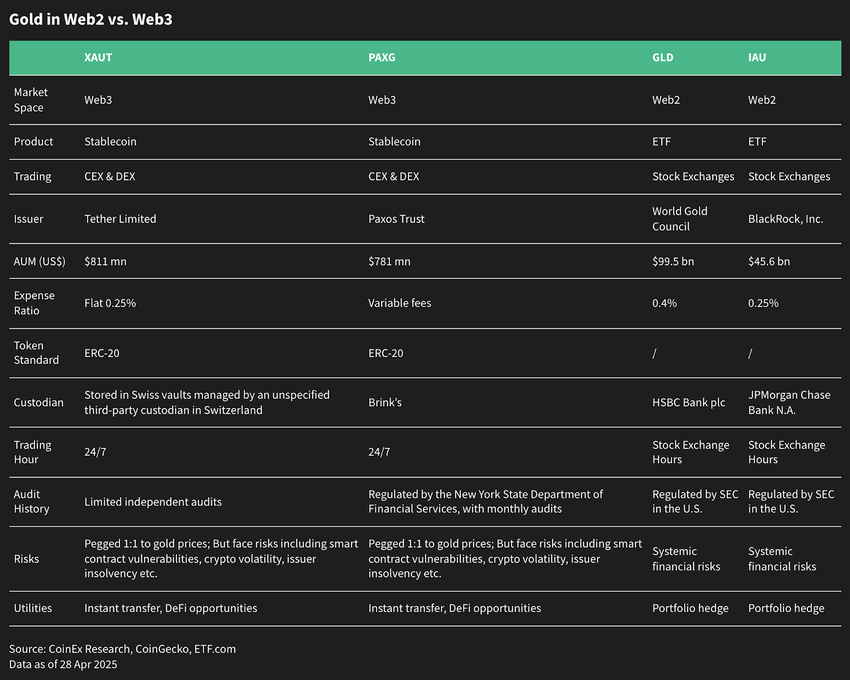Click the XAUT column header

(98, 58)
